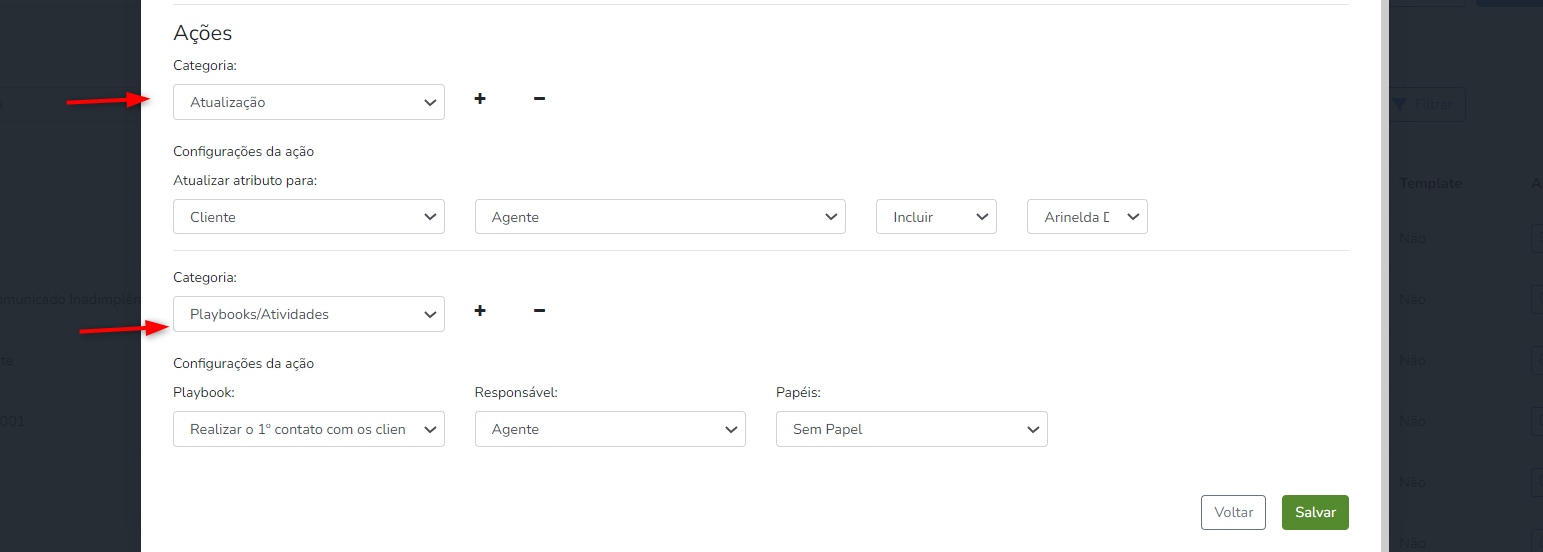1543x552 pixels.
Task: Click the Voltar button
Action: (x=1233, y=512)
